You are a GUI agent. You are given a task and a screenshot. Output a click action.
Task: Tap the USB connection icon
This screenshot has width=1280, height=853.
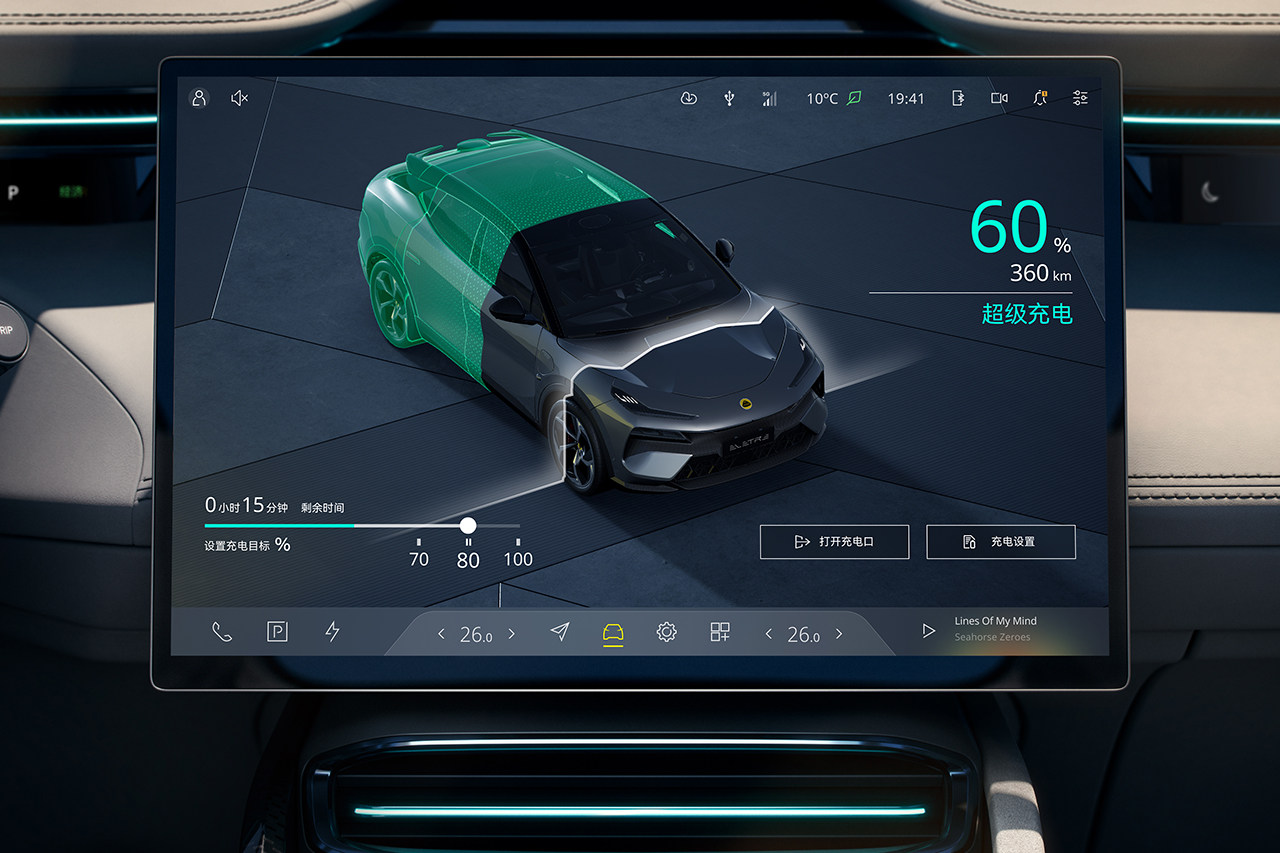729,98
